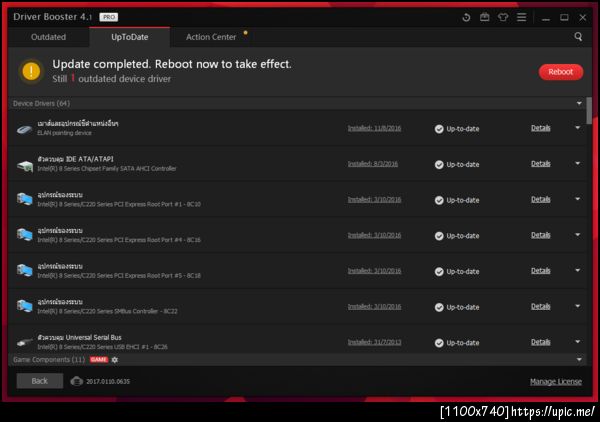Click Up-to-date checkmark for Root Port #5
Image resolution: width=600 pixels, height=422 pixels.
pos(439,271)
